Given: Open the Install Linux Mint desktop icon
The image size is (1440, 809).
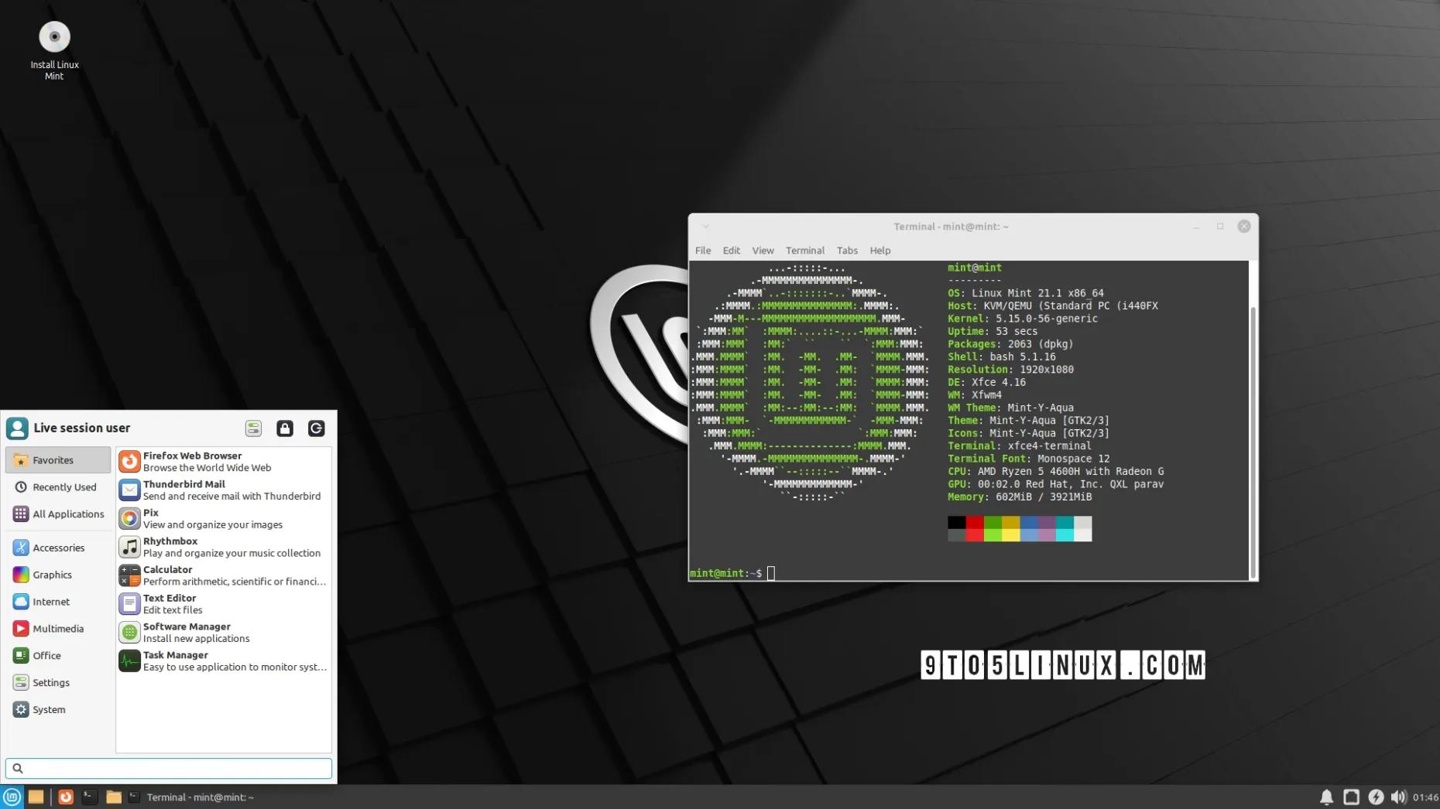Looking at the screenshot, I should click(x=54, y=50).
